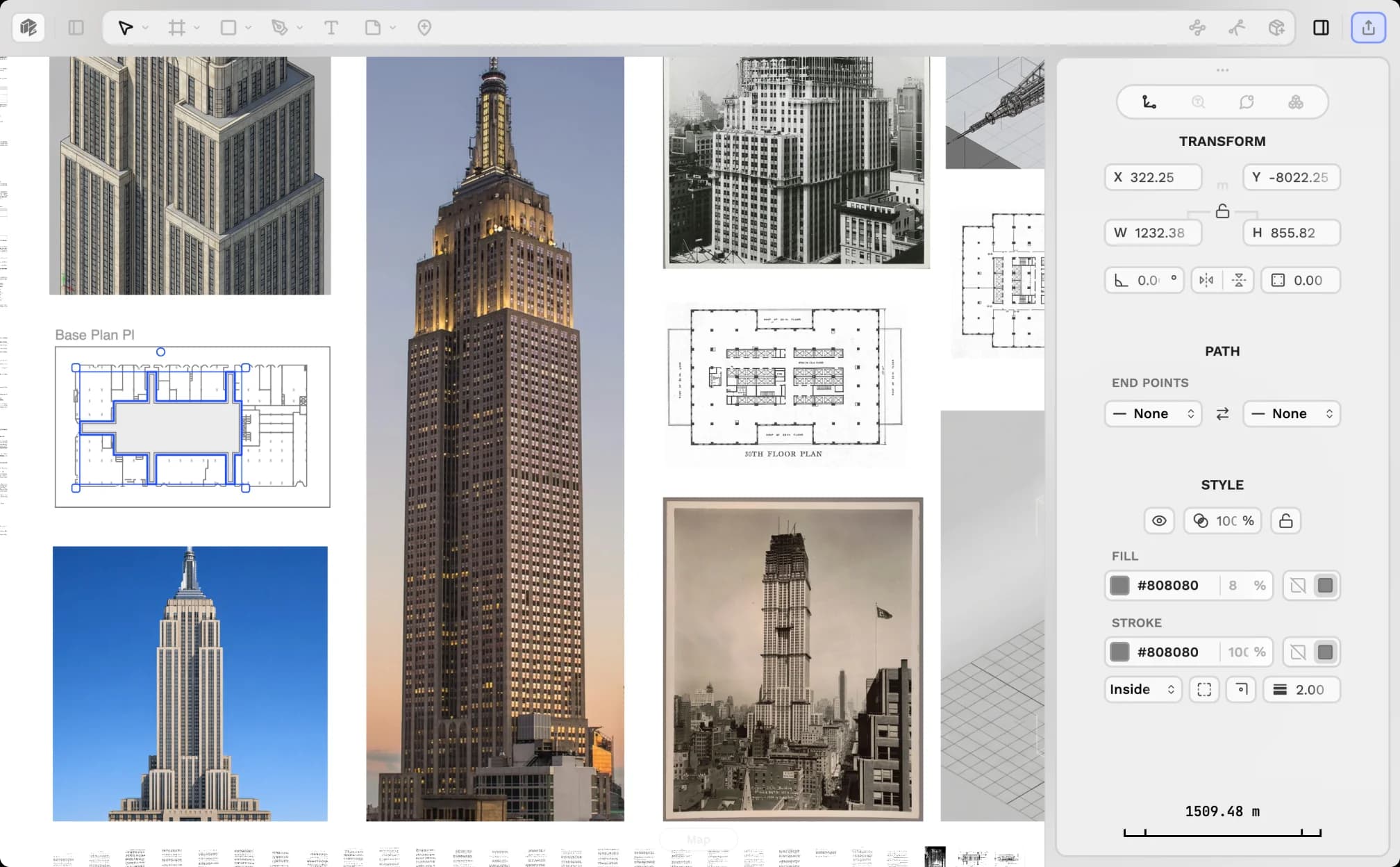Toggle layer visibility with eye icon
The width and height of the screenshot is (1400, 867).
[x=1158, y=520]
